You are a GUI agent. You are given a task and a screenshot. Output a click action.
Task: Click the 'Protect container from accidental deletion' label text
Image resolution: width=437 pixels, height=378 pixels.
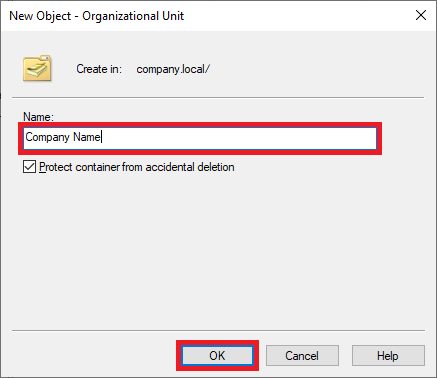click(137, 167)
